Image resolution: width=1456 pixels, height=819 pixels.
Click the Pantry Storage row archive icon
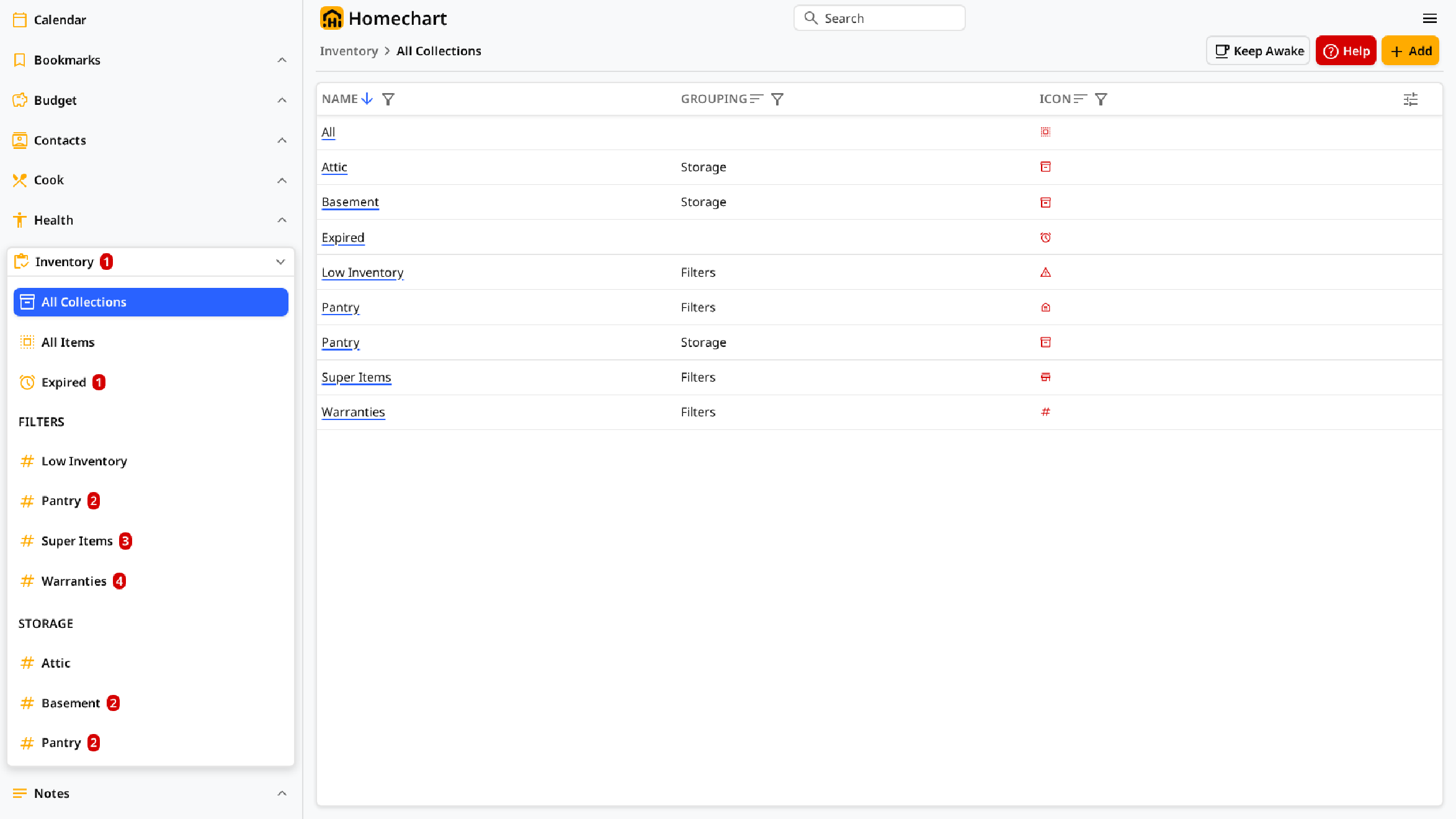[1045, 342]
